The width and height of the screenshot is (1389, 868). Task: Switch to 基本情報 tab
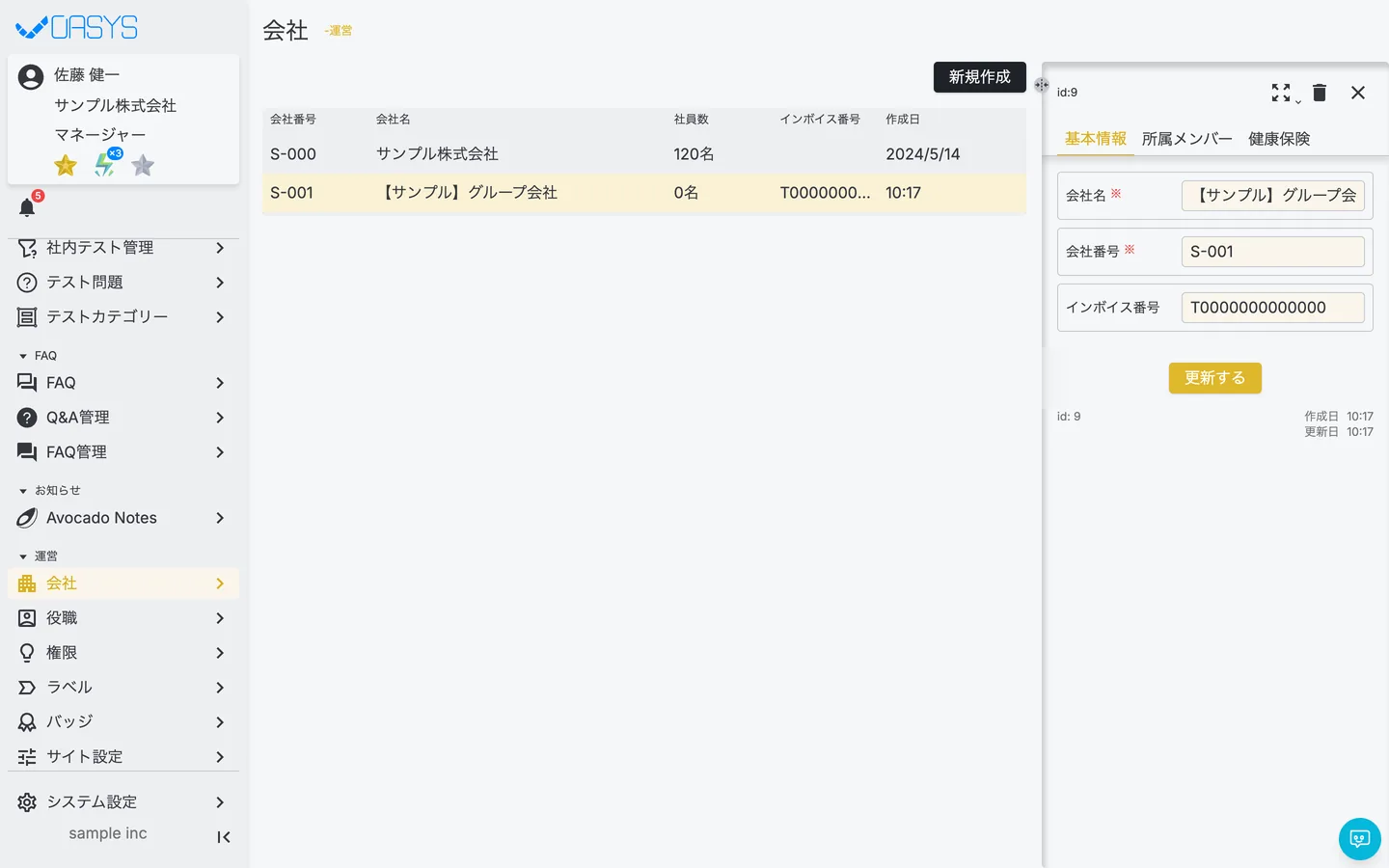[1095, 139]
